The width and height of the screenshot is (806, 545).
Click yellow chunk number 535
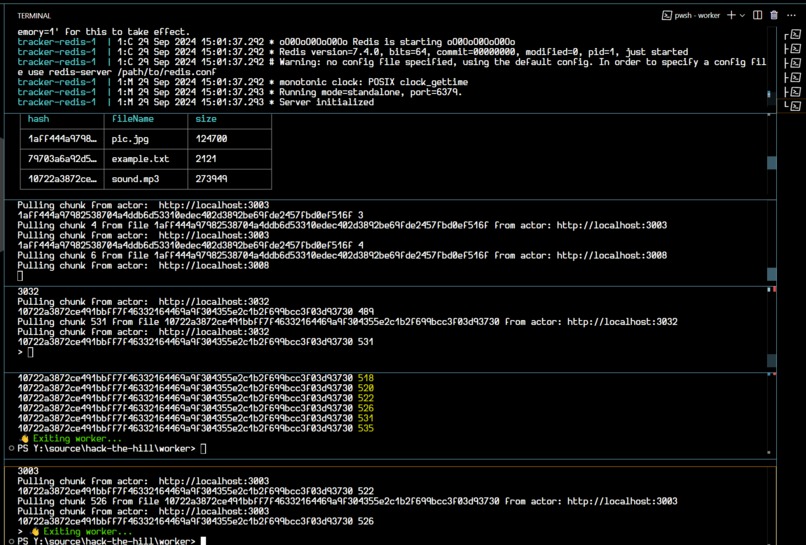tap(366, 428)
